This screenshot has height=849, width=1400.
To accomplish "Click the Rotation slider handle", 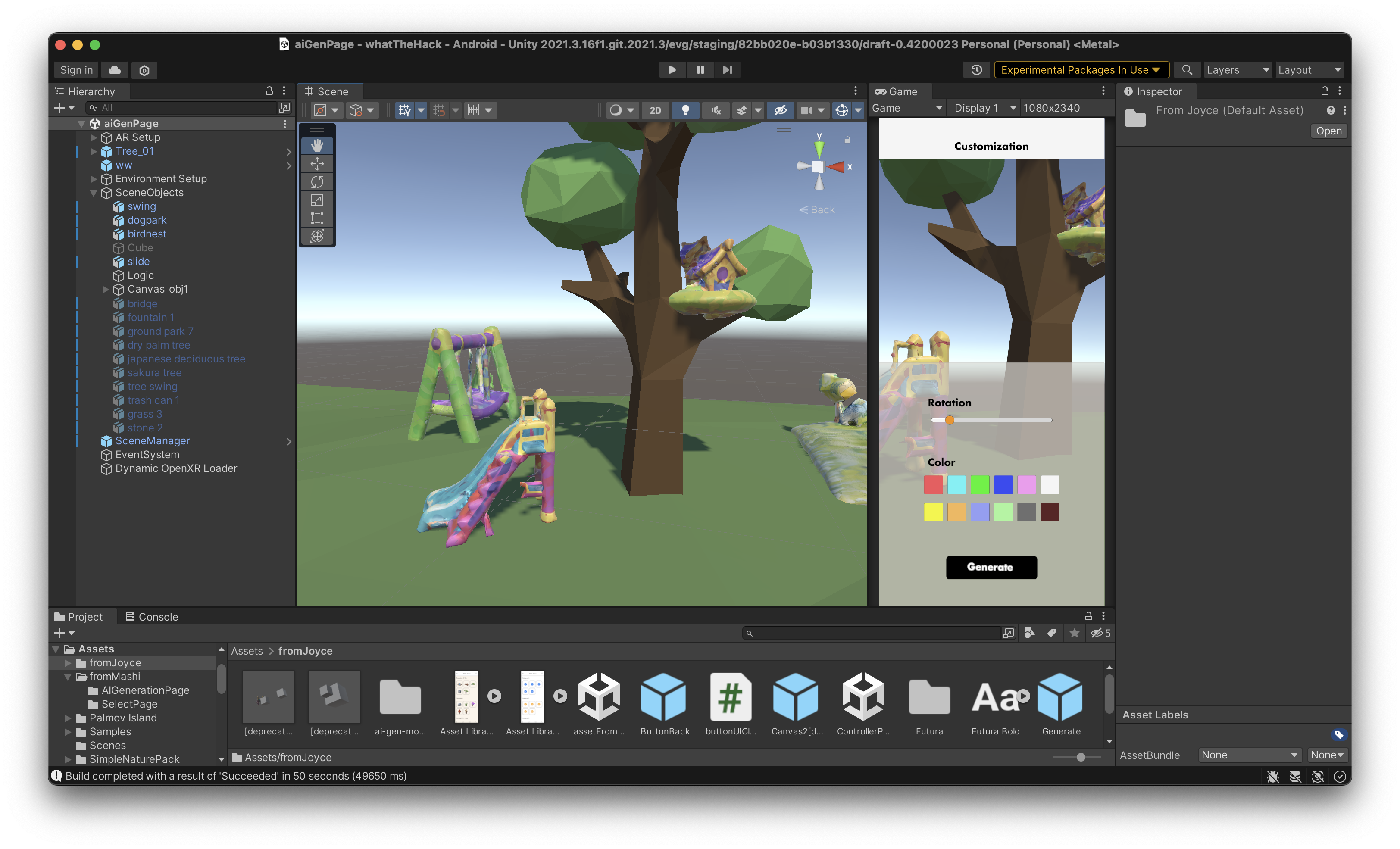I will pyautogui.click(x=950, y=420).
